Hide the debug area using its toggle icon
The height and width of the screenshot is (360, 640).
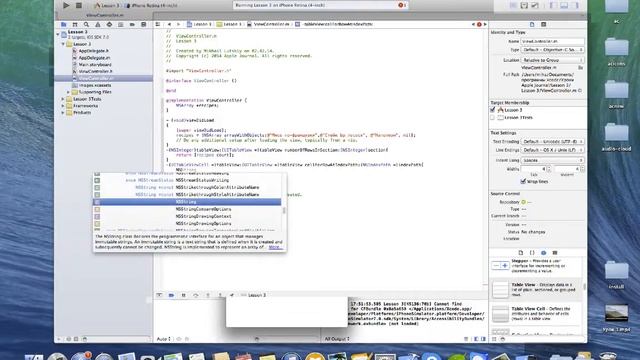point(159,295)
